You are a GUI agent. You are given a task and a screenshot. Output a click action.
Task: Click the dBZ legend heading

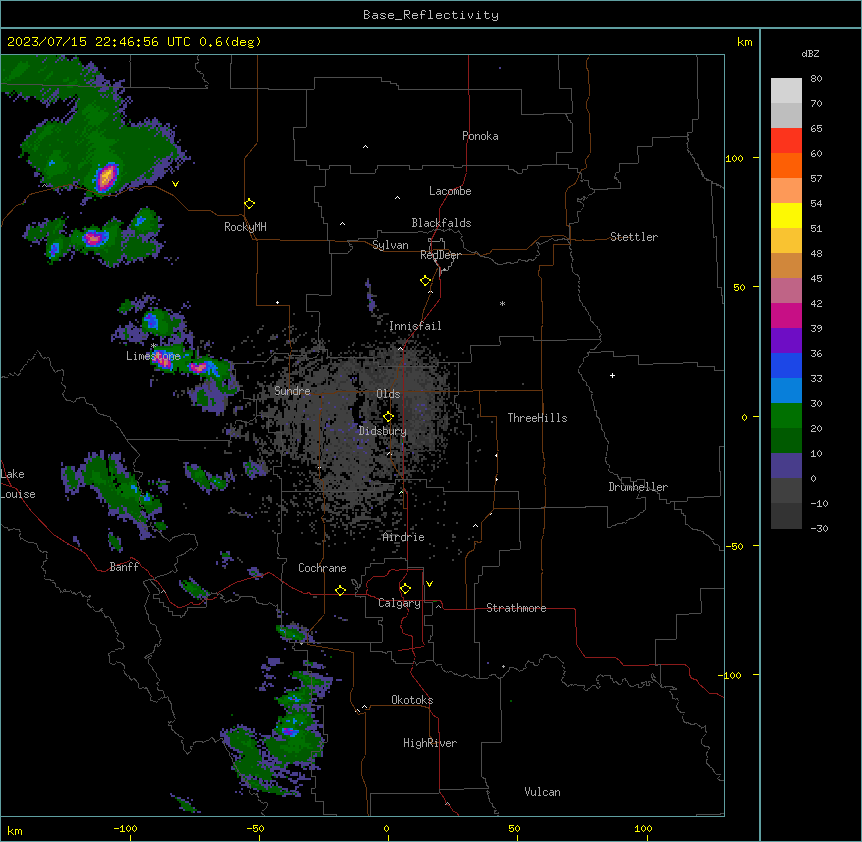(810, 54)
